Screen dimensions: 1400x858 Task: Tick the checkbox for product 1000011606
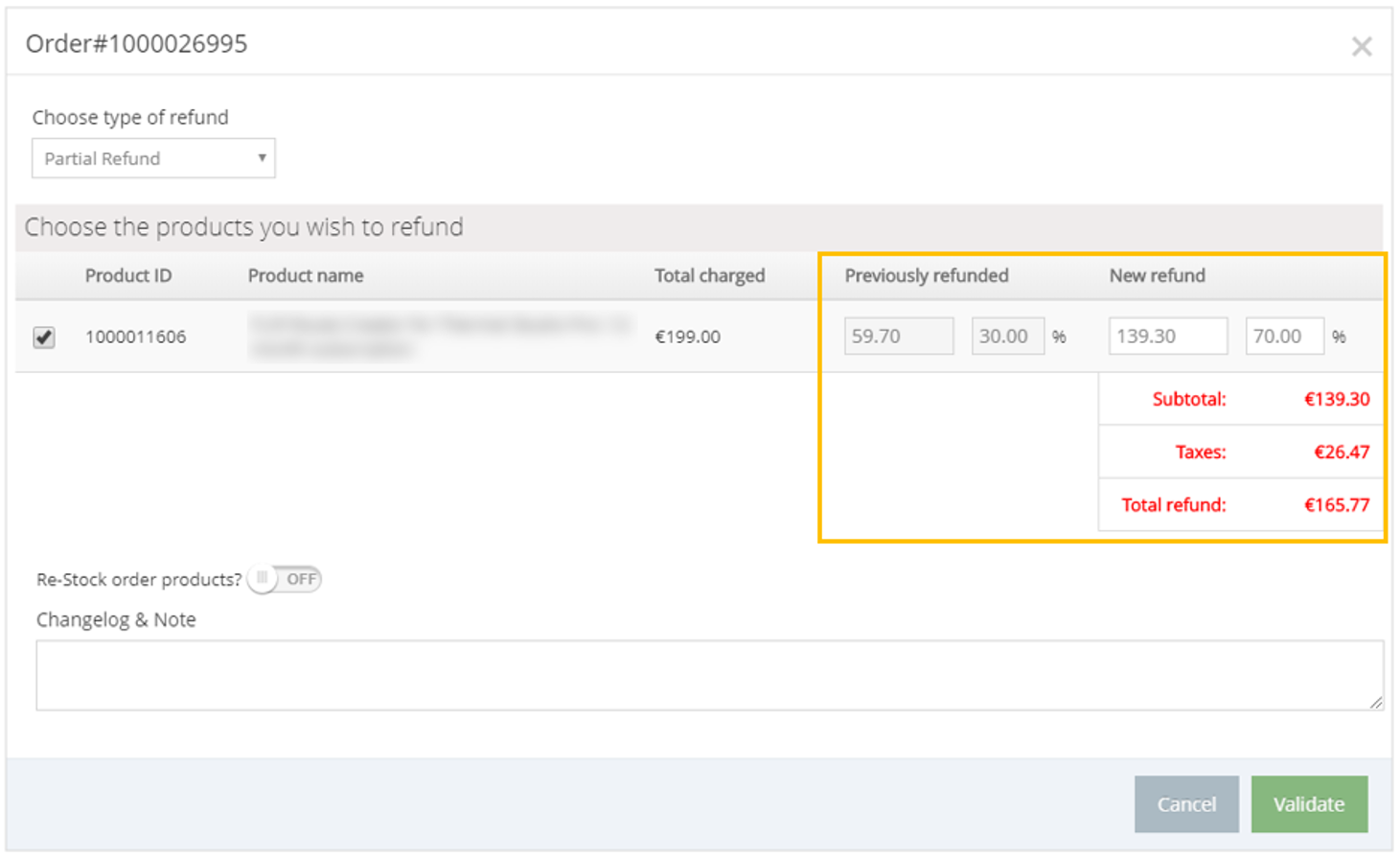tap(44, 337)
